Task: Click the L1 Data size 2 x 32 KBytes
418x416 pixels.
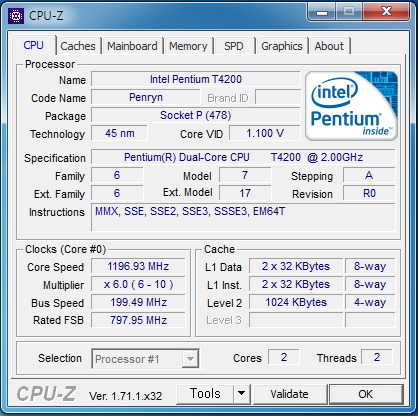Action: coord(296,266)
